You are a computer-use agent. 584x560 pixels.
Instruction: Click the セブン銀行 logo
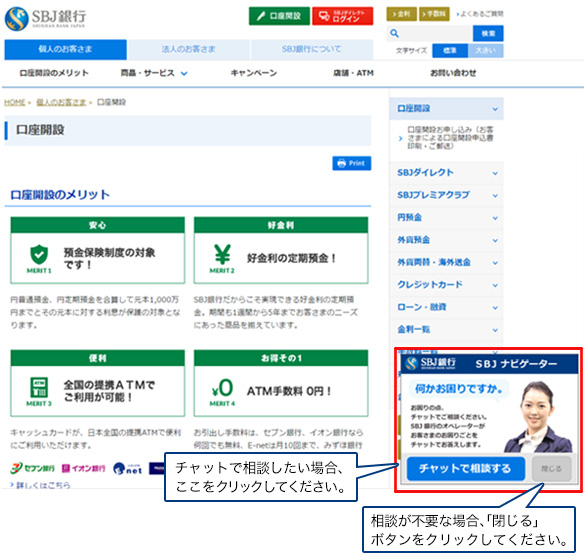click(x=33, y=468)
